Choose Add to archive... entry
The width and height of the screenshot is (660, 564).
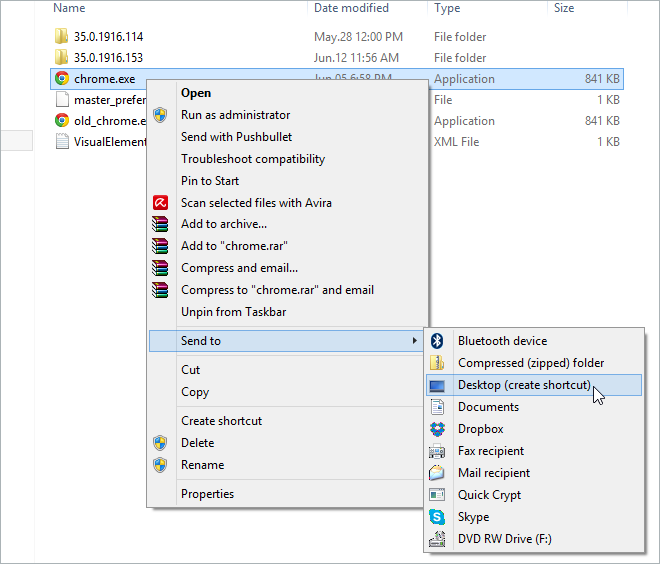point(289,224)
